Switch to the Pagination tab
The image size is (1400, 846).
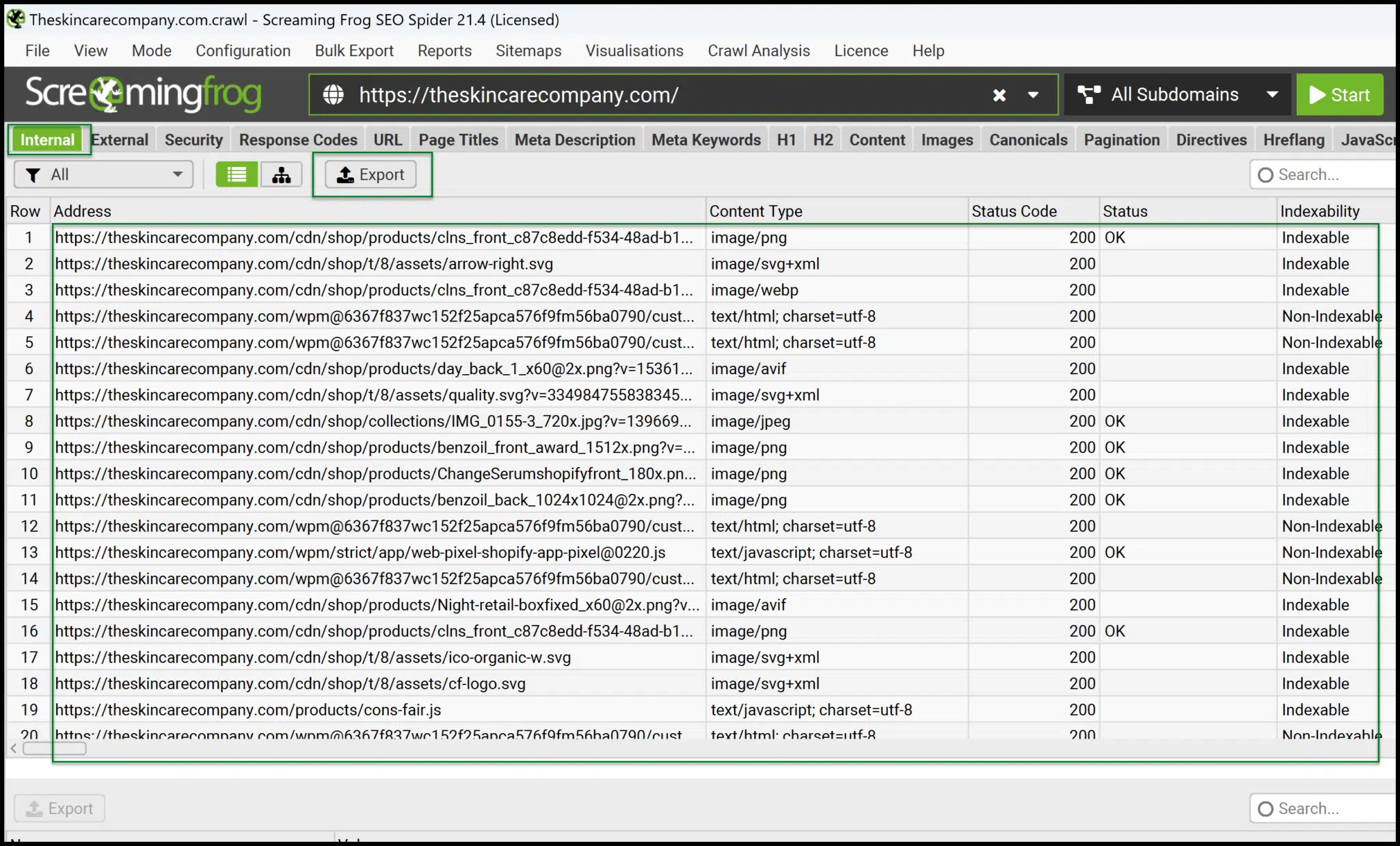[1122, 140]
